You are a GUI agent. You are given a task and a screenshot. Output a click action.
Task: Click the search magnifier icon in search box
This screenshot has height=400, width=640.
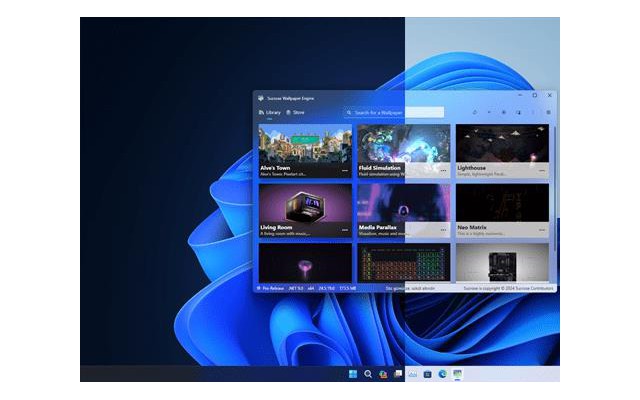(349, 113)
